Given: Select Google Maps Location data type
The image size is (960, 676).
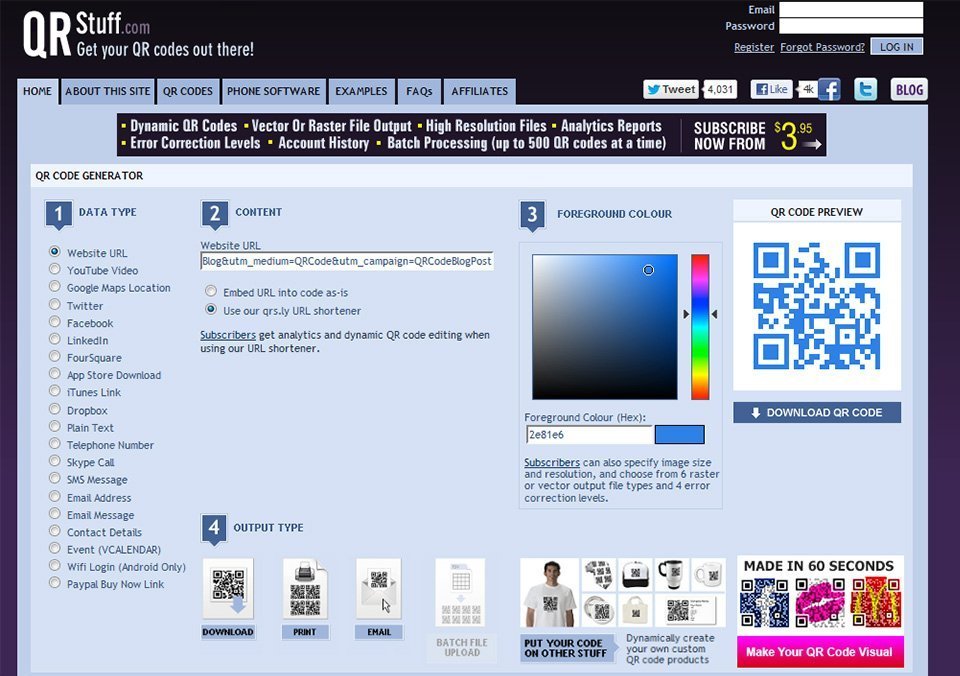Looking at the screenshot, I should click(x=54, y=286).
